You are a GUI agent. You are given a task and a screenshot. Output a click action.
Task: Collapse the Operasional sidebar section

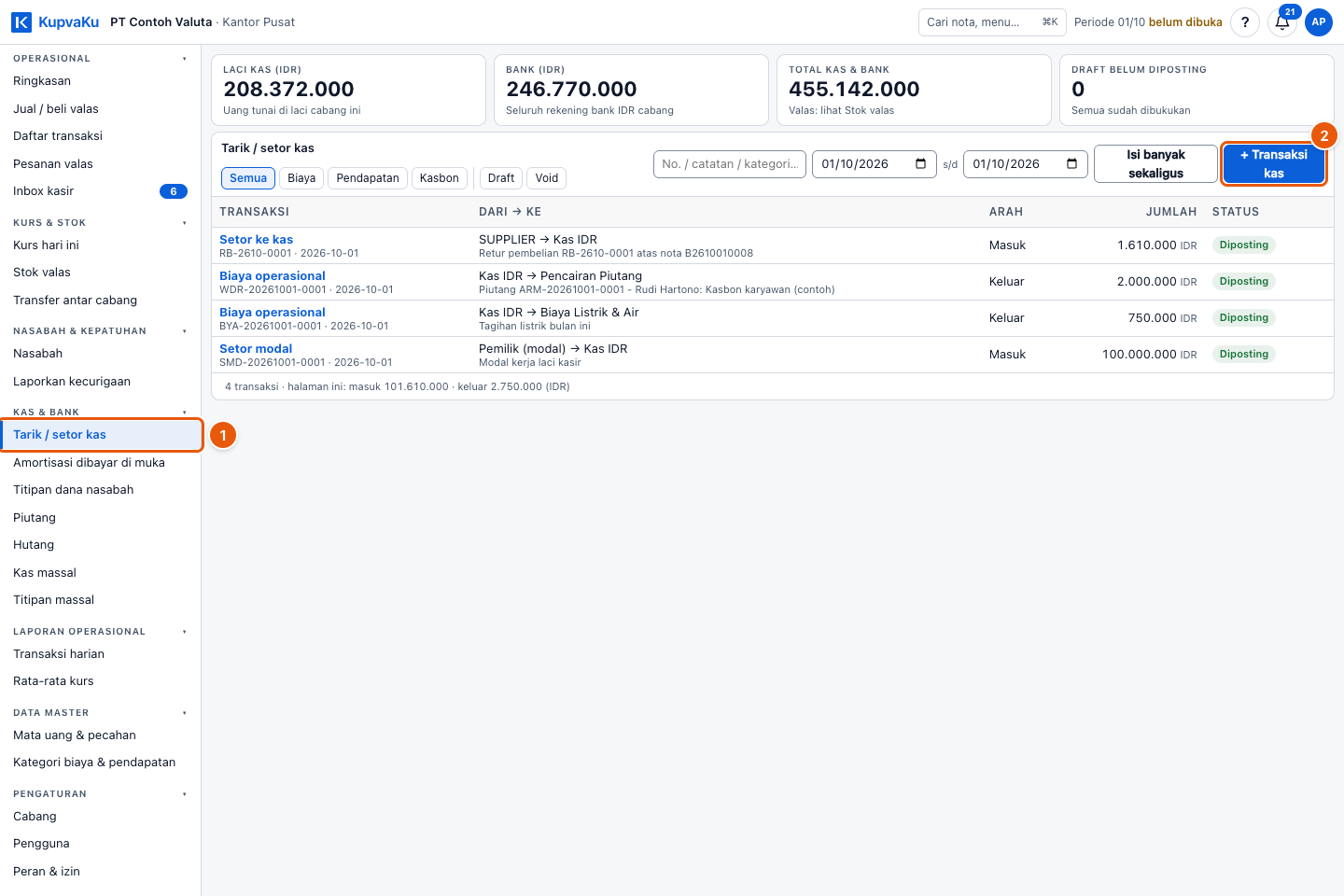click(184, 59)
